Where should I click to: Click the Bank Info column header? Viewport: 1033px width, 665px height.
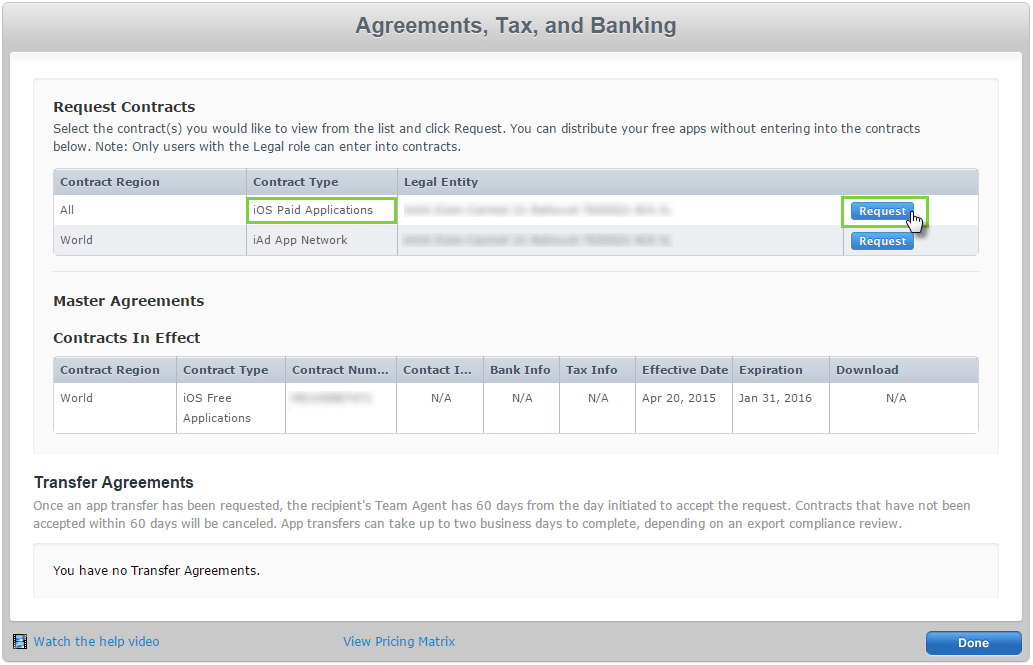520,370
